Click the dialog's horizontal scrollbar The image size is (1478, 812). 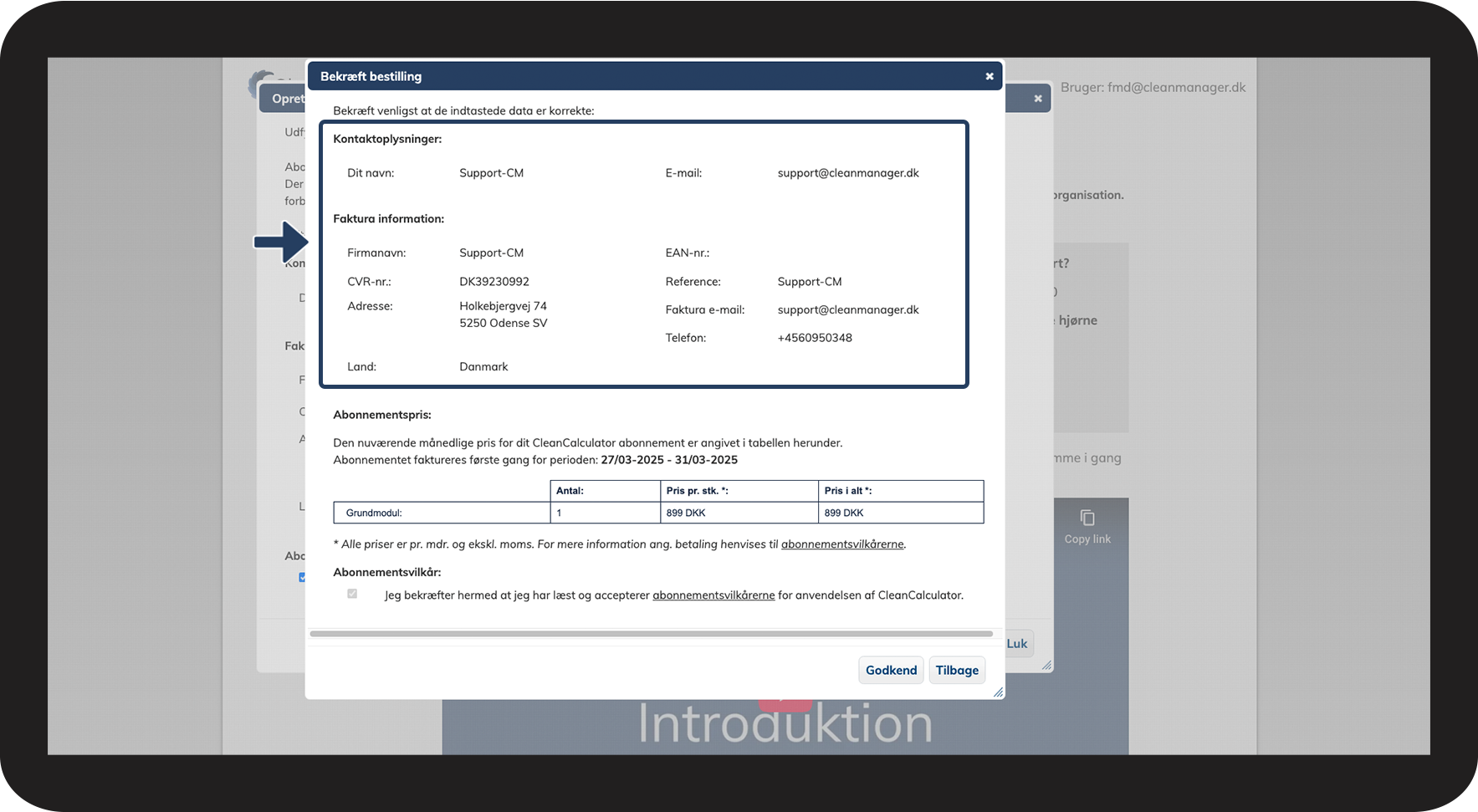point(651,634)
